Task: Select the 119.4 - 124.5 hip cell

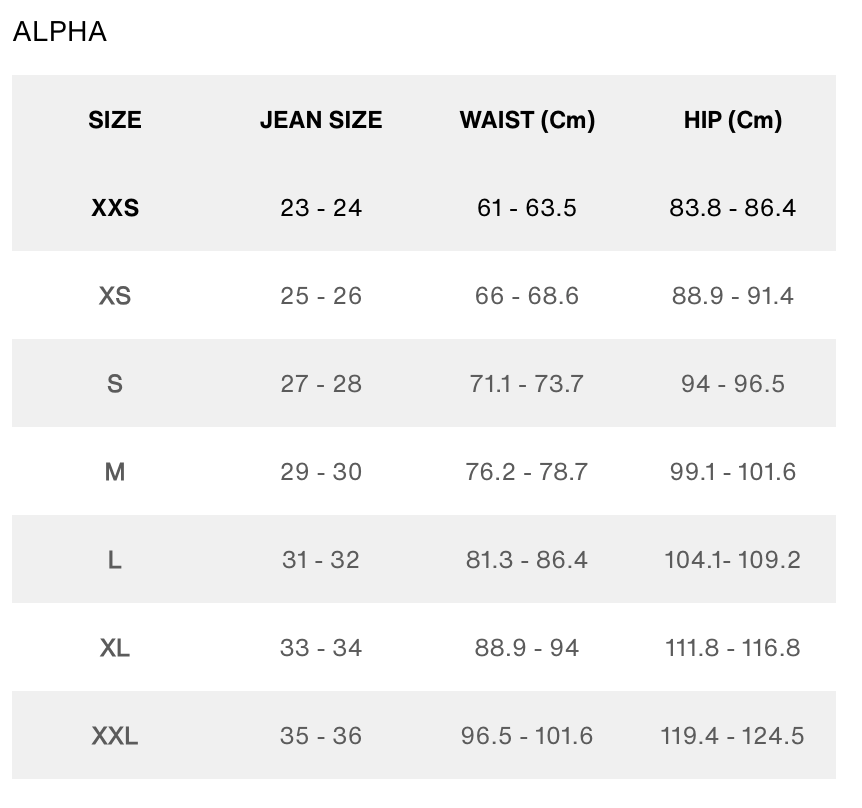Action: click(732, 736)
